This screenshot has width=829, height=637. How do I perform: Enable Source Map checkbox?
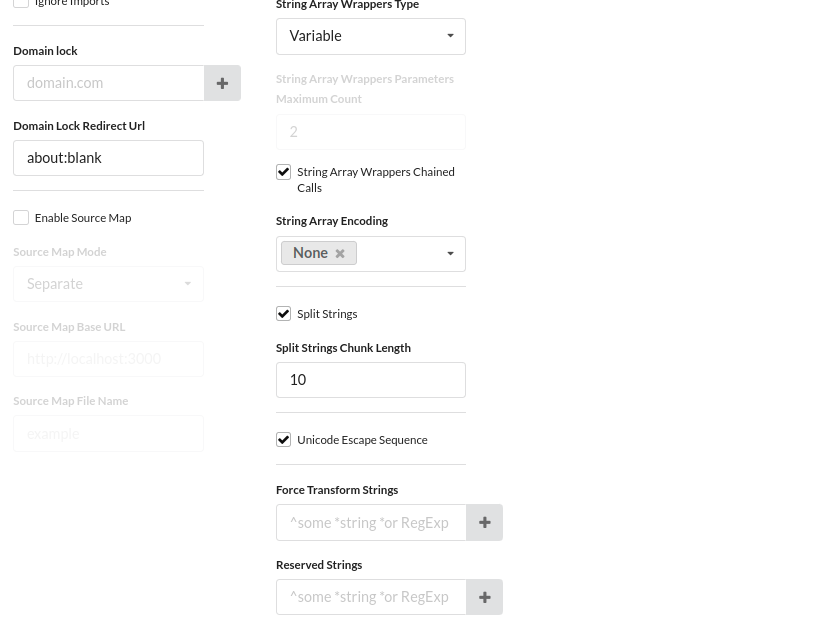tap(21, 218)
